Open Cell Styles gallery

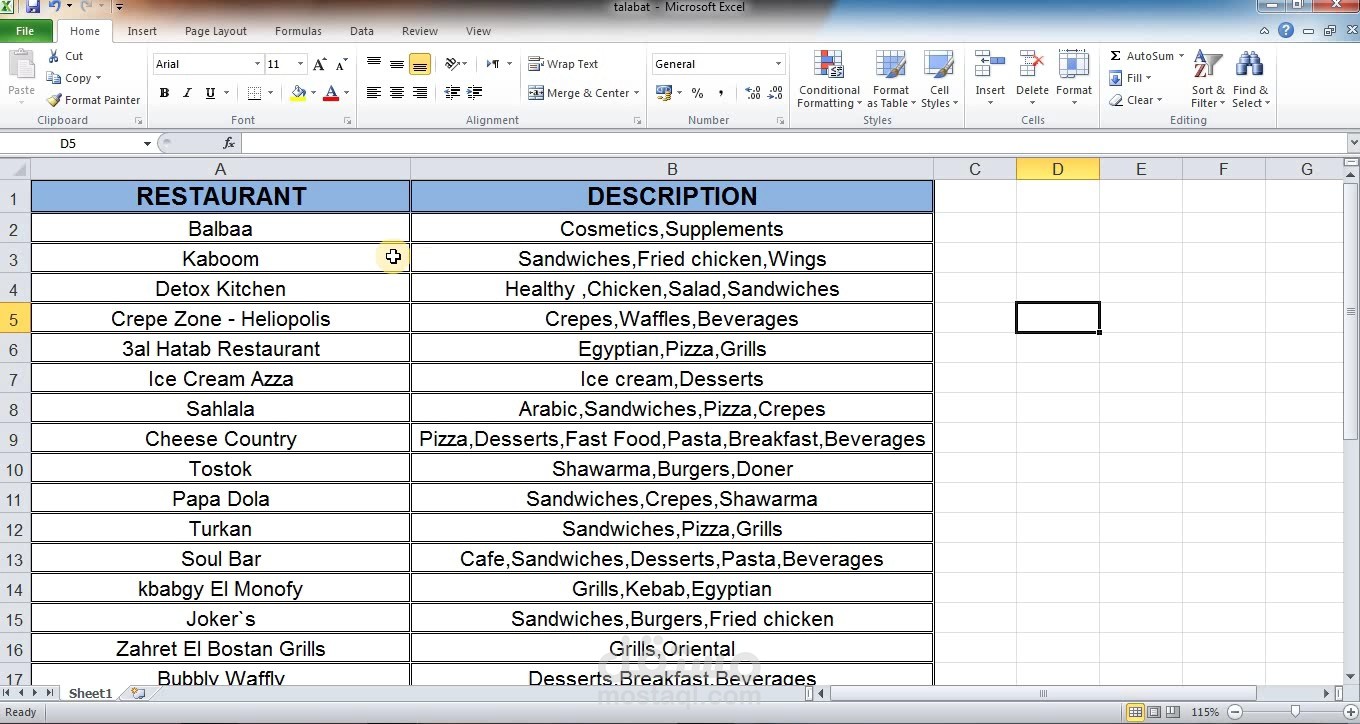coord(938,79)
